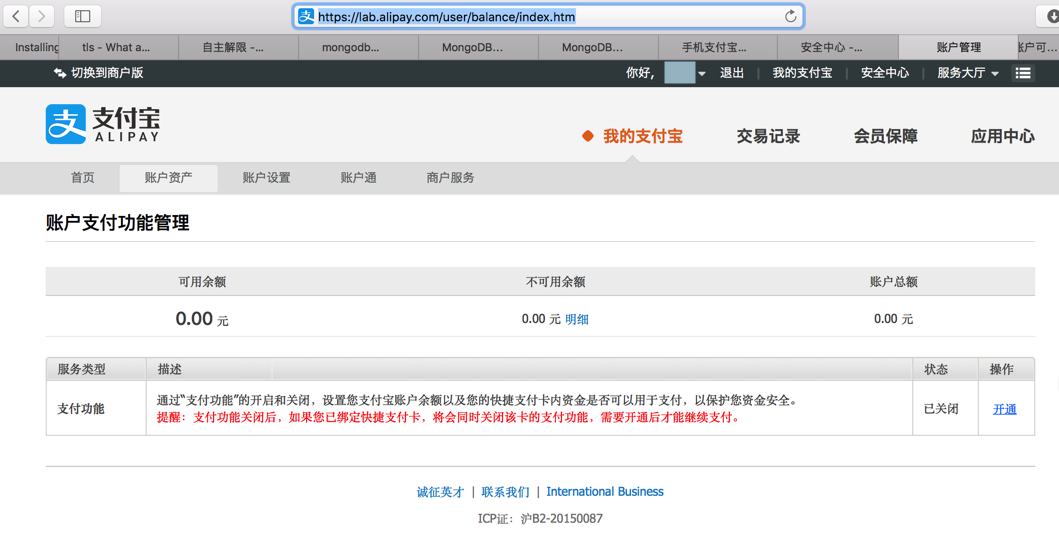1059x537 pixels.
Task: Switch to the 安全中心 browser tab
Action: point(837,47)
